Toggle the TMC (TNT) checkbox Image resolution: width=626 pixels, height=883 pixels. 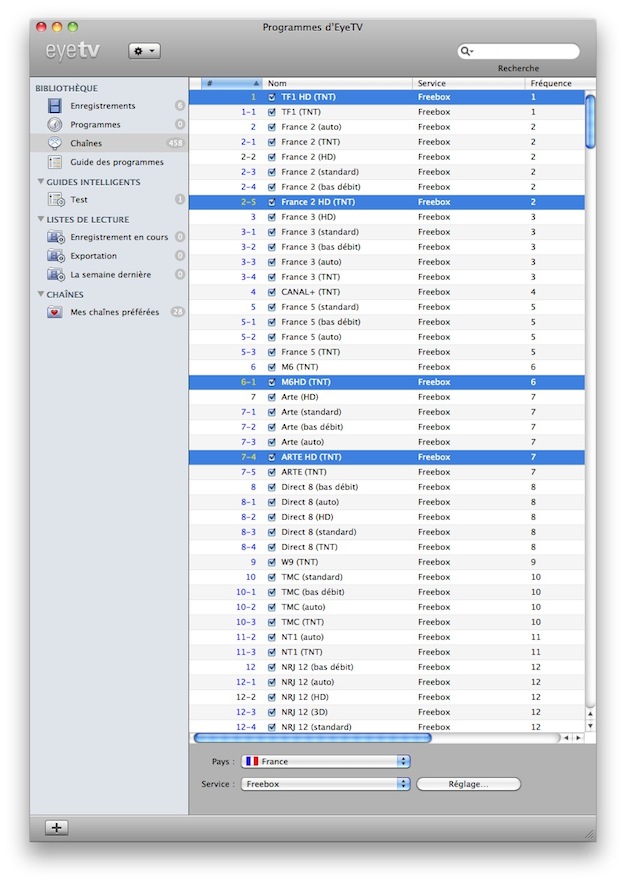[x=272, y=622]
